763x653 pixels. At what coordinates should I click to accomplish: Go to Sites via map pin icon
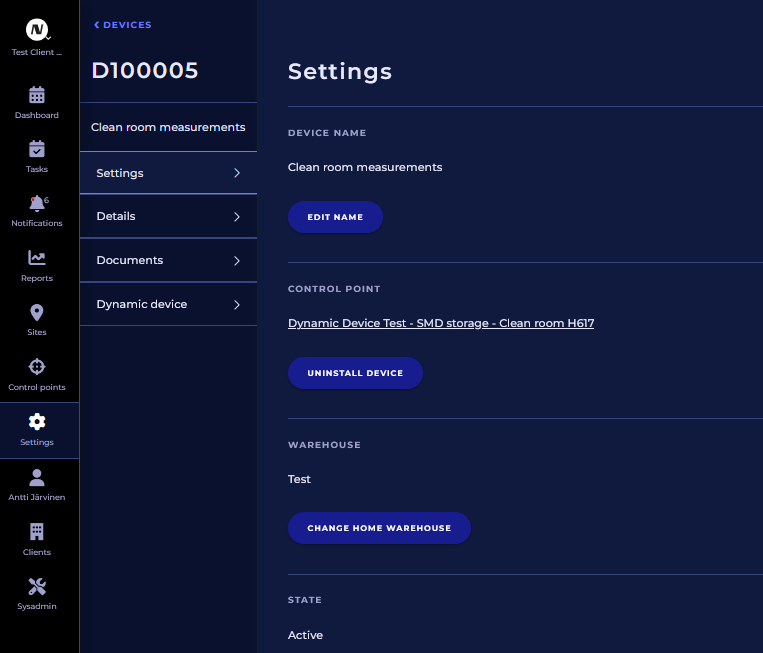tap(37, 313)
